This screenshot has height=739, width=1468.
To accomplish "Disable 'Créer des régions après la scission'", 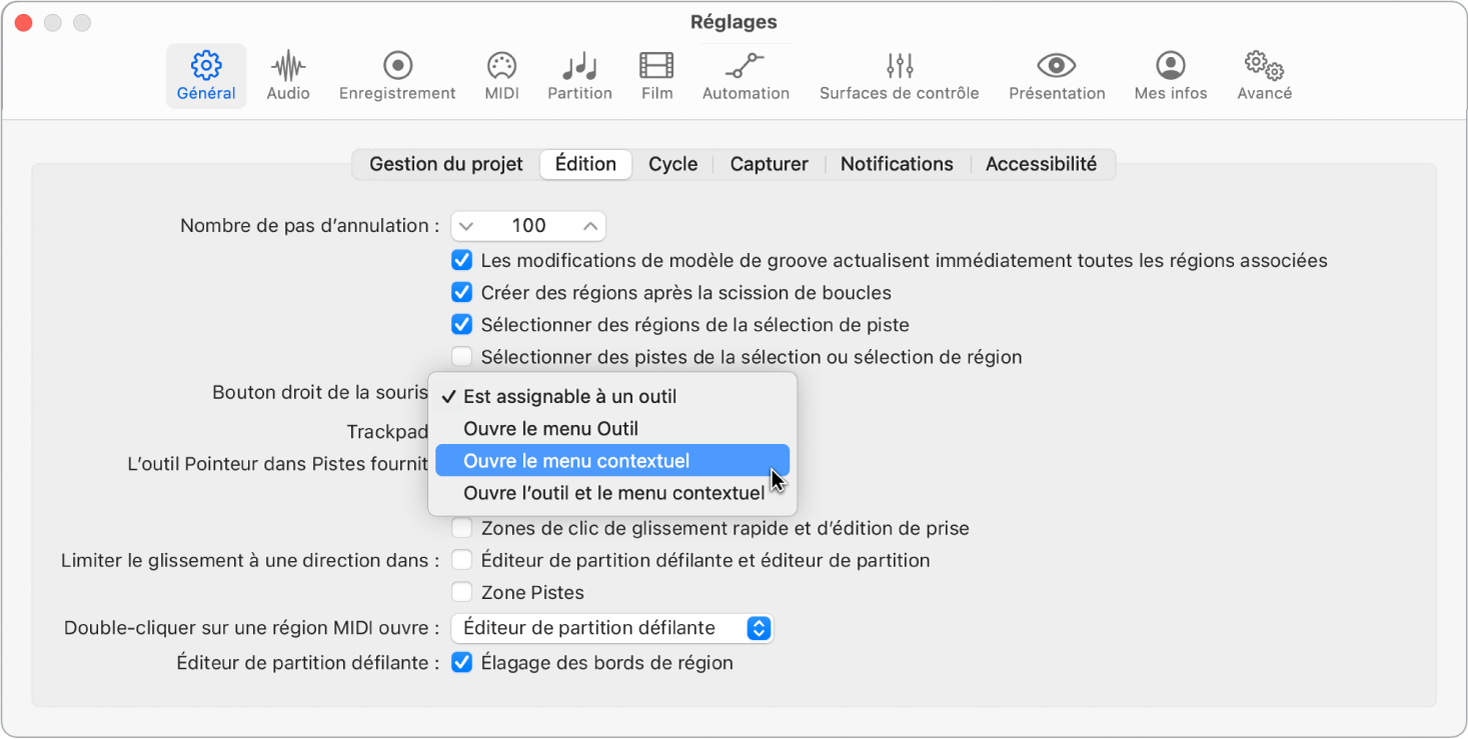I will (461, 292).
